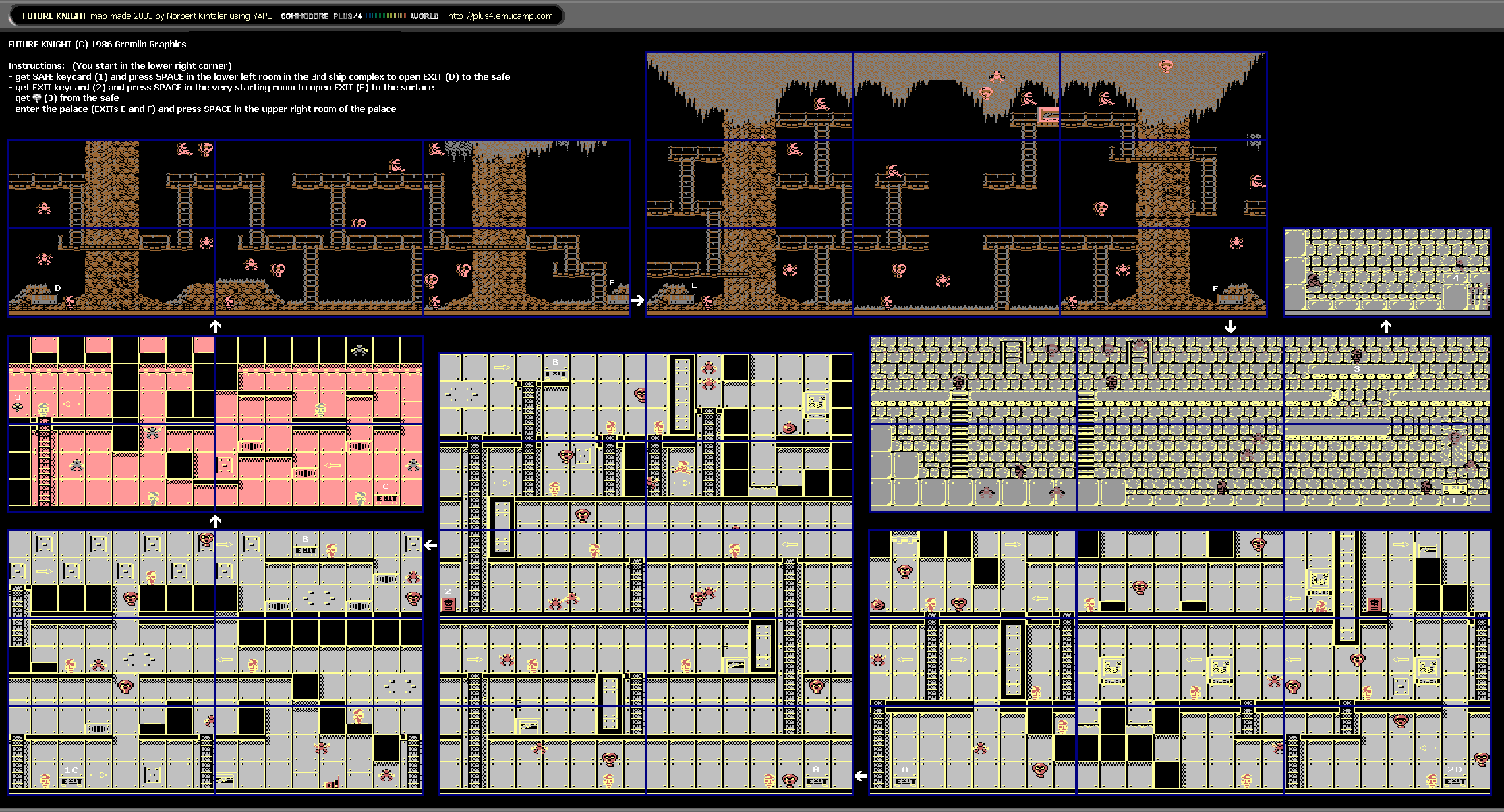1504x812 pixels.
Task: Click EXIT sign F inside the stone palace
Action: coord(1454,488)
